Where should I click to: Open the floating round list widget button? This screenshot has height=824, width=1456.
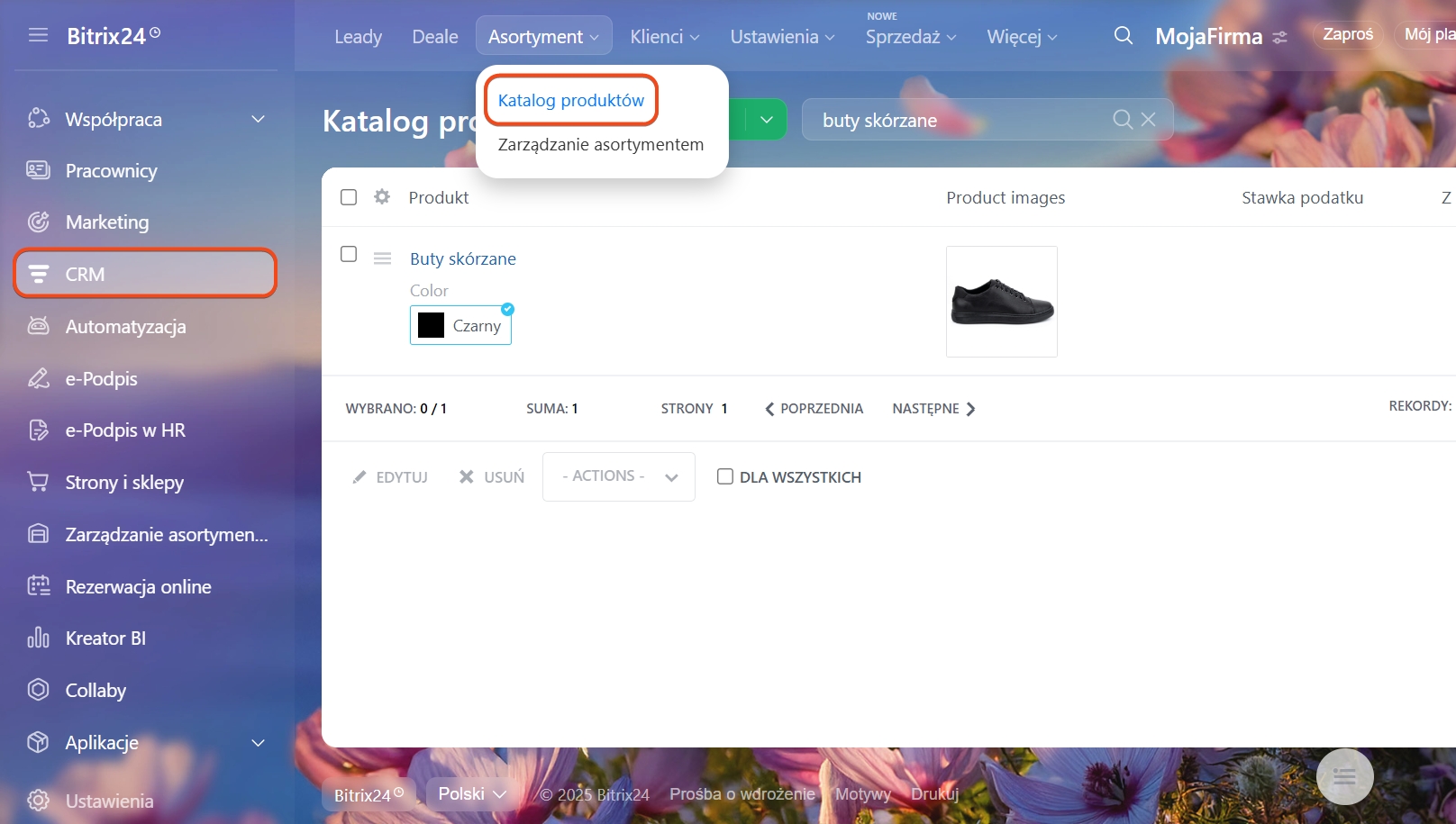(1344, 776)
